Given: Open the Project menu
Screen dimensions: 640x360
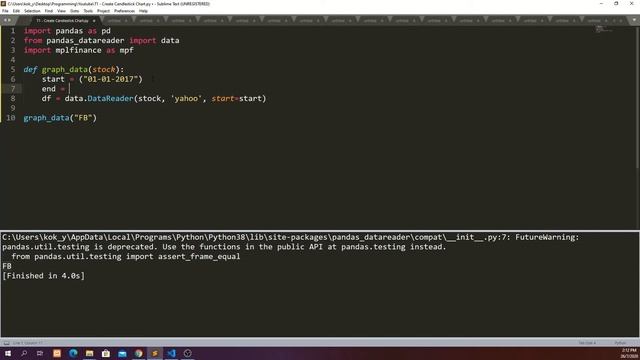Looking at the screenshot, I should [103, 11].
